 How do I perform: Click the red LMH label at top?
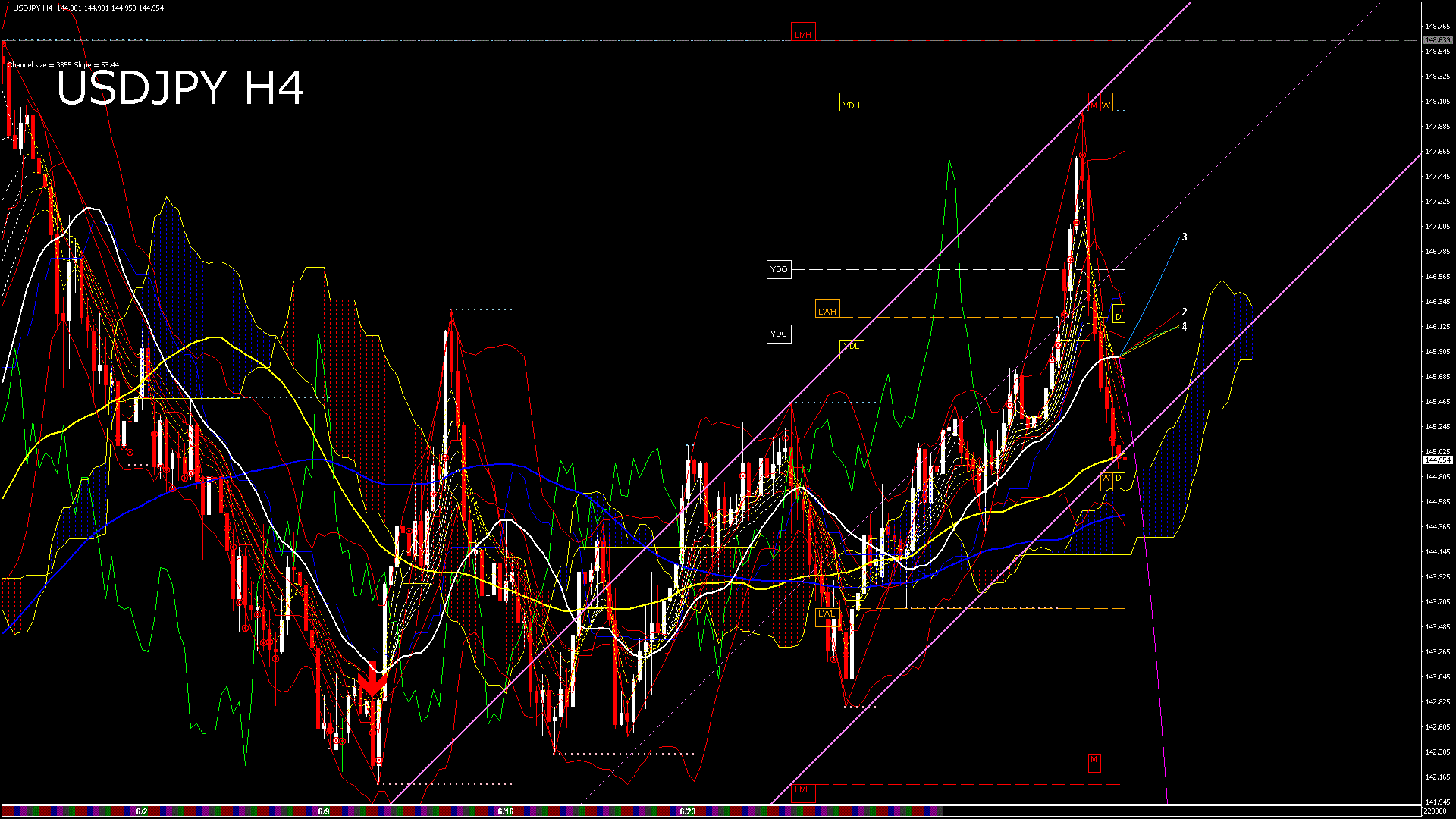(803, 34)
